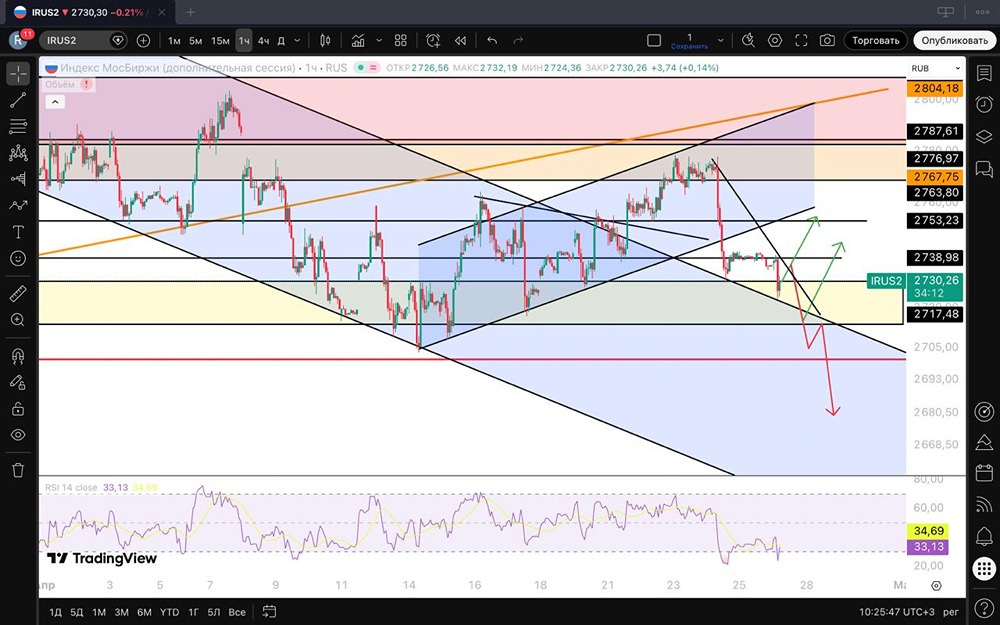Toggle hide all drawings eye icon
Image resolution: width=1000 pixels, height=625 pixels.
18,435
